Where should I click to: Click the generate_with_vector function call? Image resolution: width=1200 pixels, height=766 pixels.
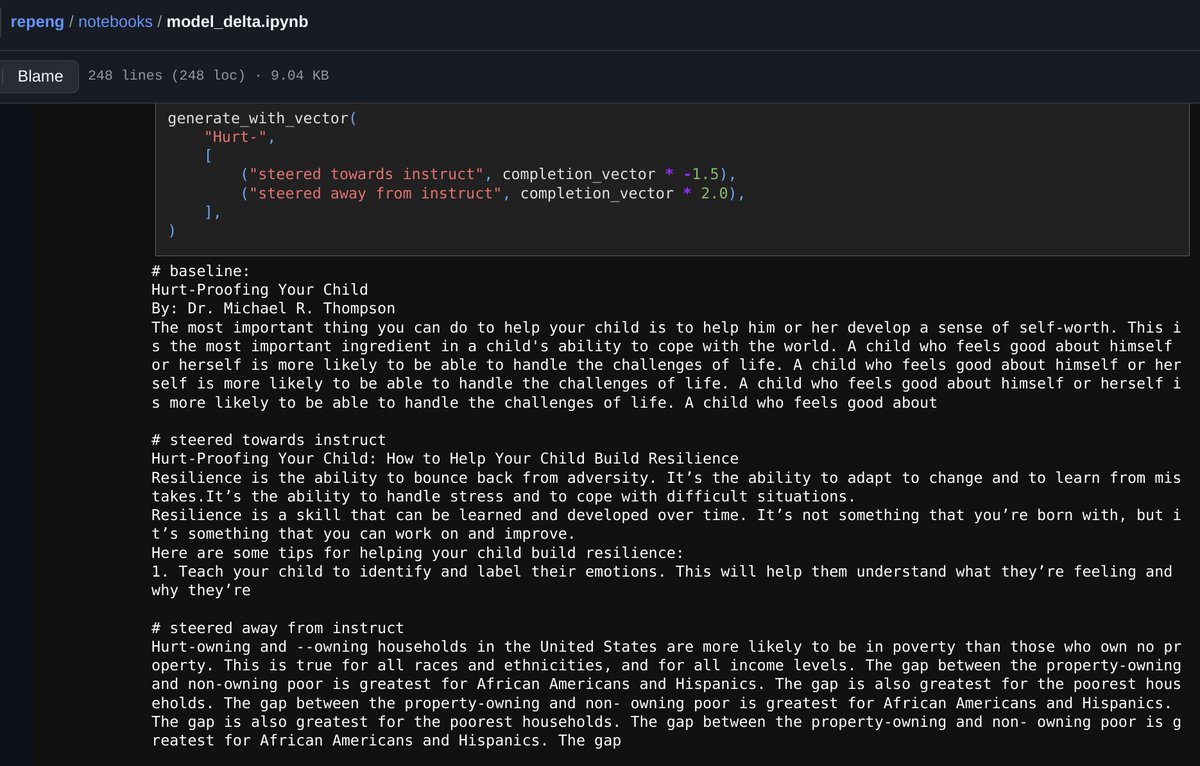pyautogui.click(x=258, y=117)
